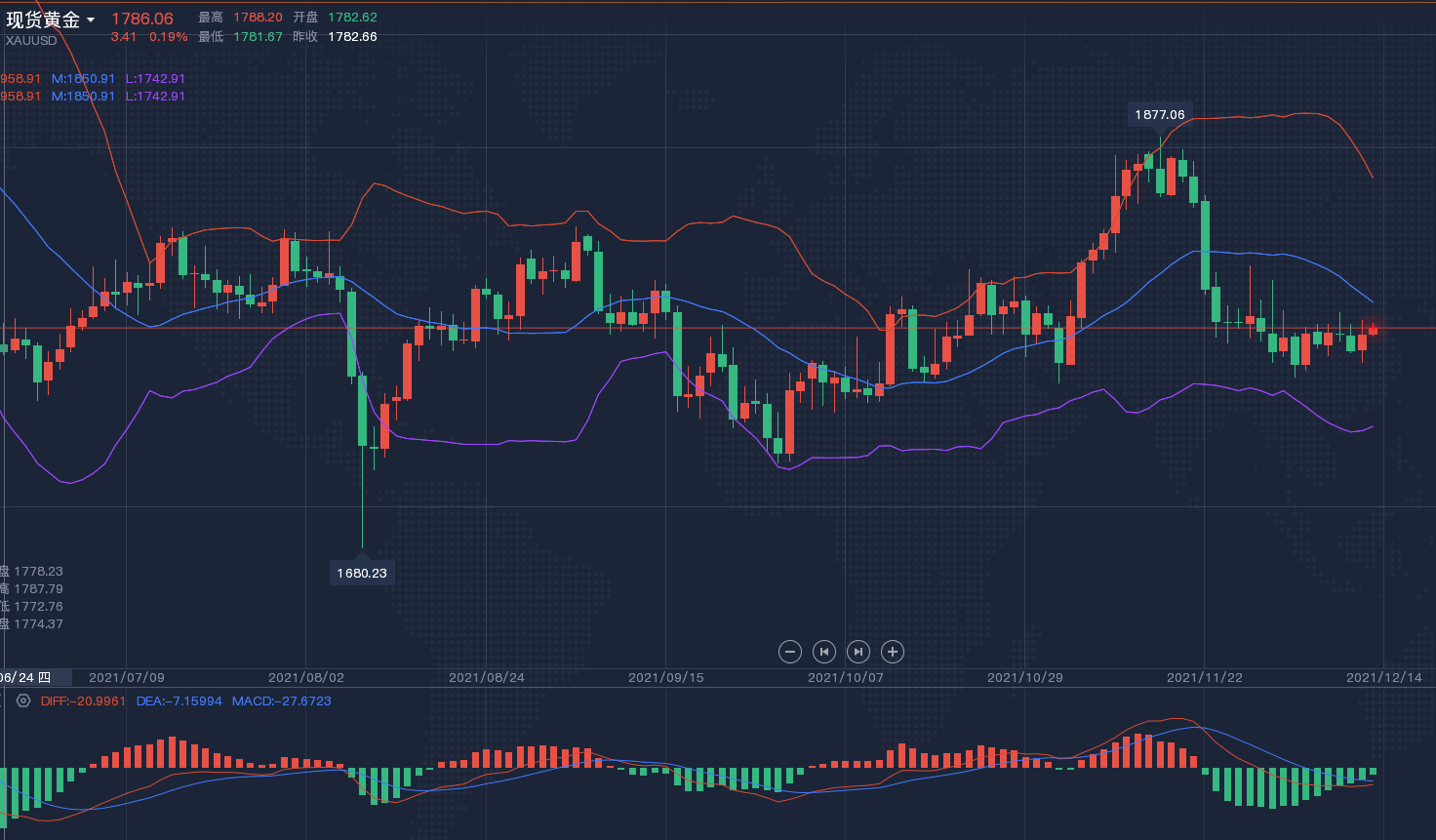Image resolution: width=1436 pixels, height=840 pixels.
Task: Click the MACD indicator value label
Action: [281, 700]
